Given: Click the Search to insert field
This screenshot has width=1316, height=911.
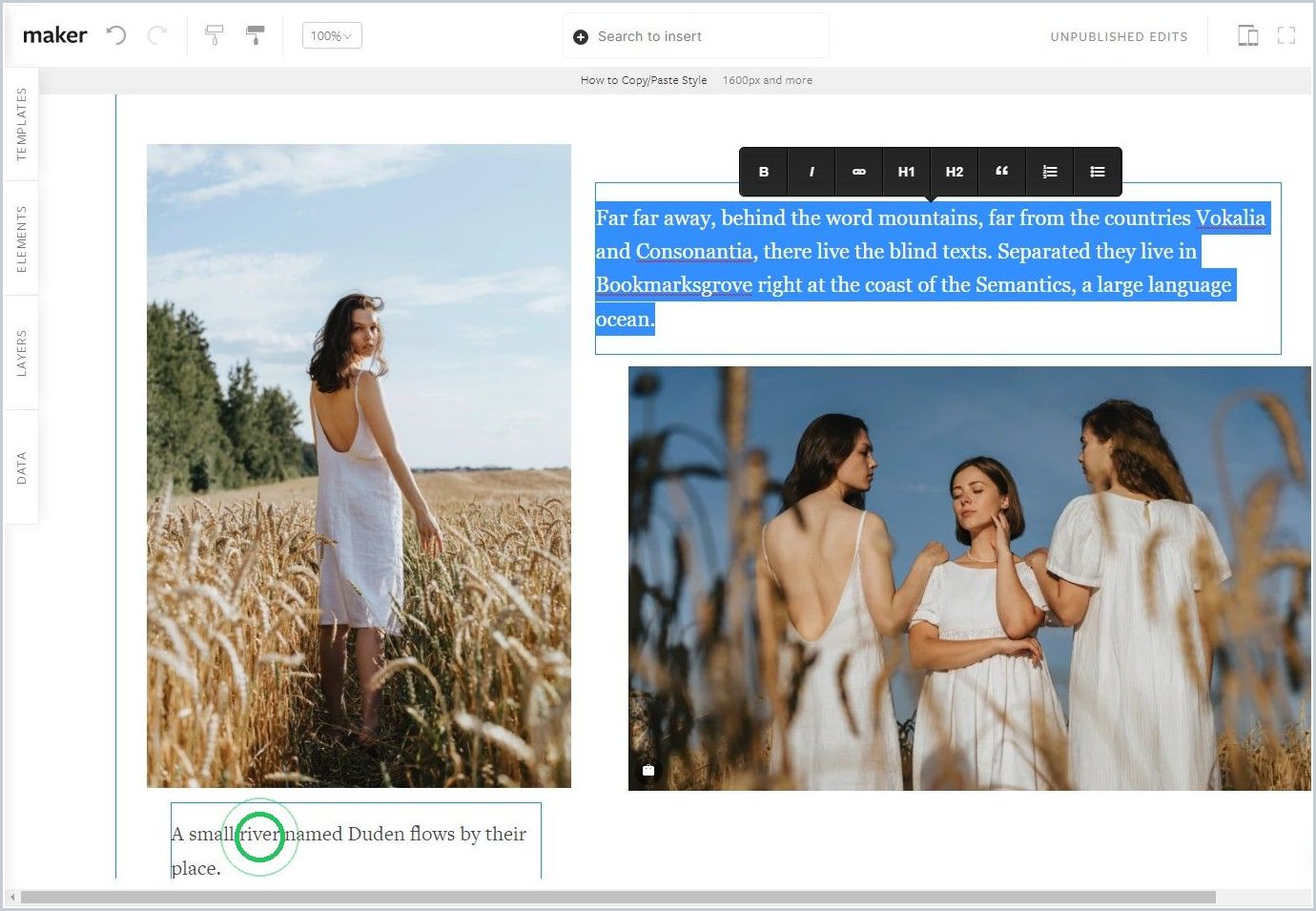Looking at the screenshot, I should (x=696, y=36).
